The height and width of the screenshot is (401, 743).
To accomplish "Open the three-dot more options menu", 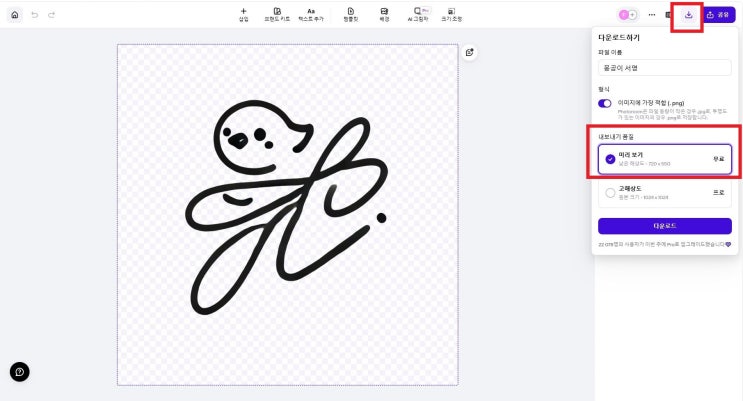I will [653, 15].
